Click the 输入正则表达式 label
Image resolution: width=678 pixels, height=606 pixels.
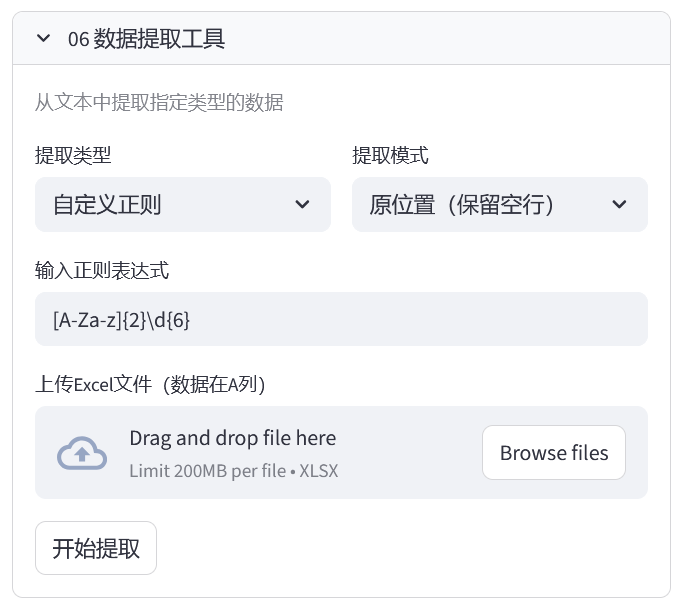102,270
